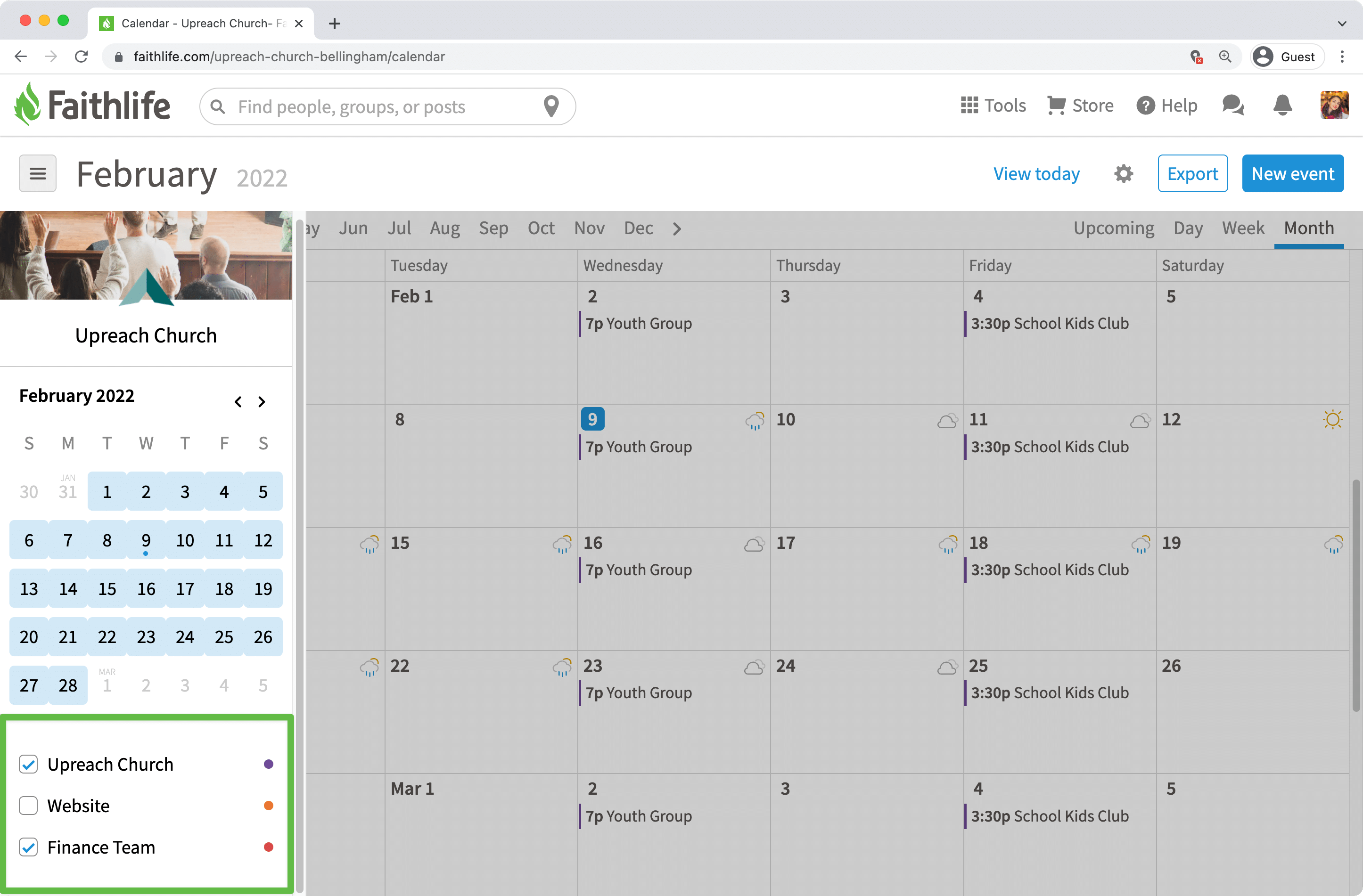Open the user profile avatar

point(1334,106)
